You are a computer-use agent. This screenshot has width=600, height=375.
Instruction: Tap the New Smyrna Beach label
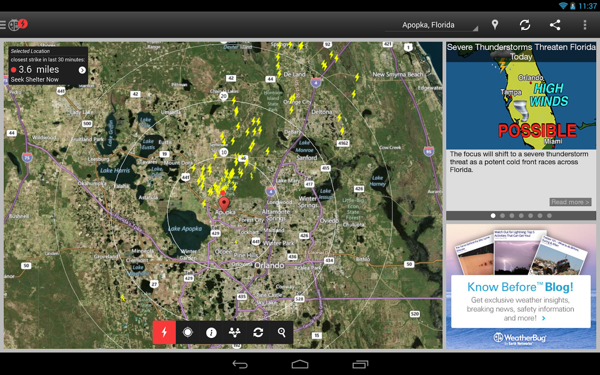[398, 75]
